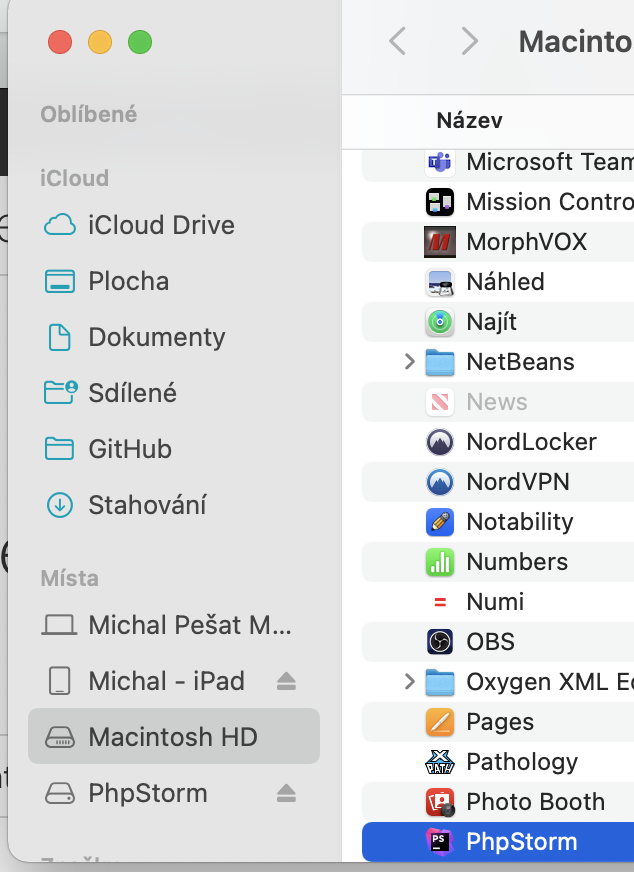Image resolution: width=634 pixels, height=872 pixels.
Task: Open GitHub folder in sidebar
Action: point(174,449)
